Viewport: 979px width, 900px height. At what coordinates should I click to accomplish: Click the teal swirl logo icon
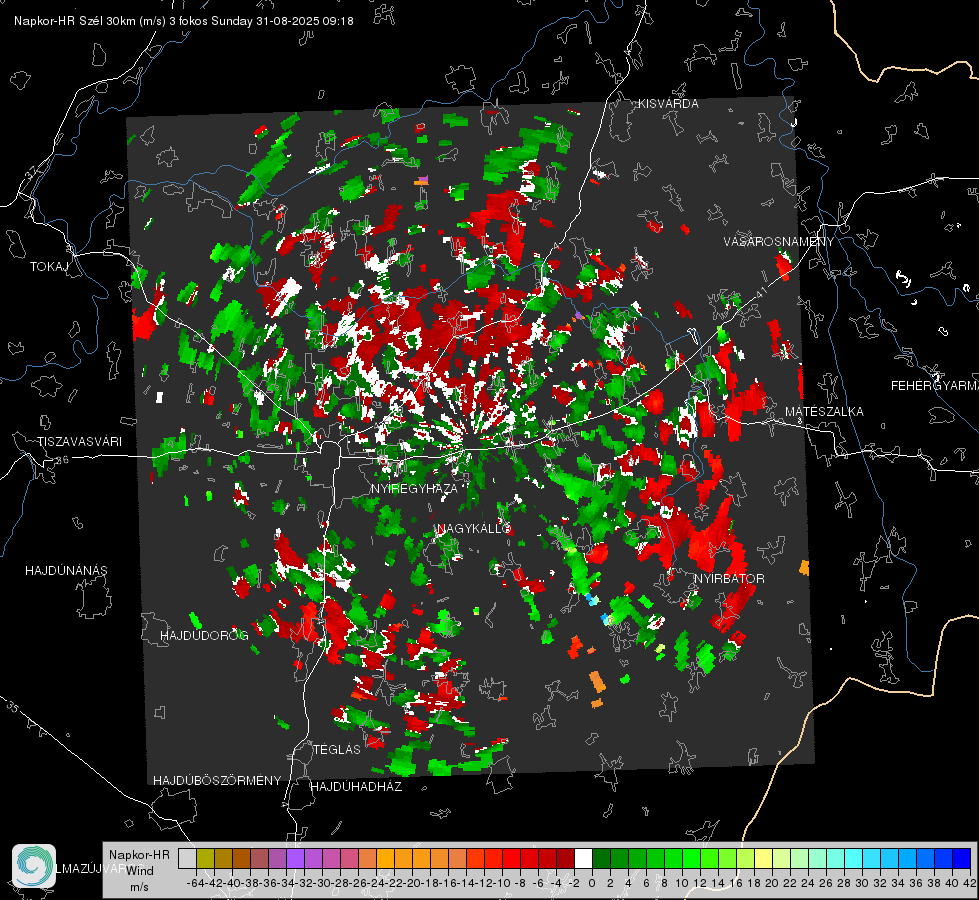(x=34, y=866)
